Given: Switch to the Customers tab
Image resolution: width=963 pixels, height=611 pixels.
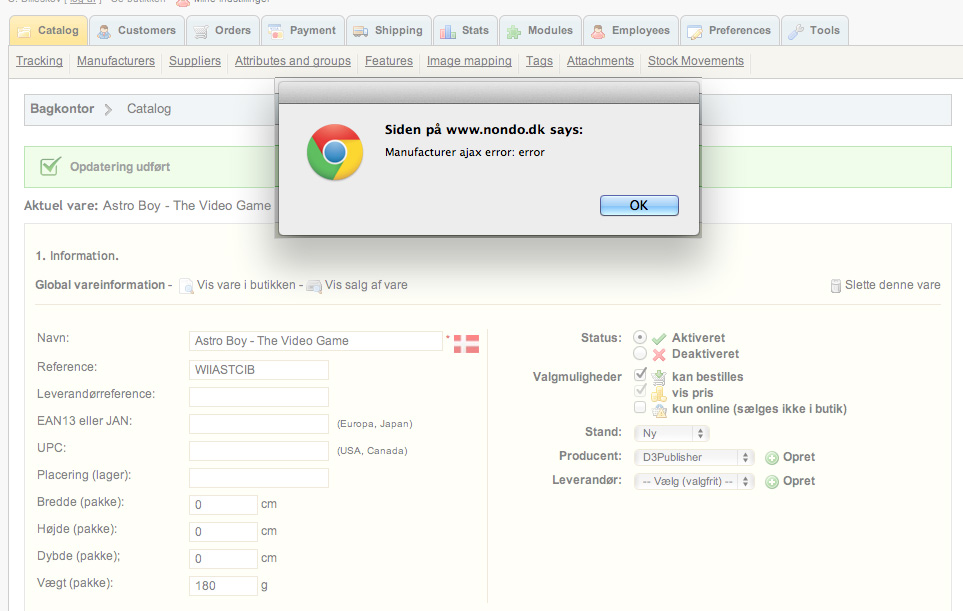Looking at the screenshot, I should [x=137, y=31].
